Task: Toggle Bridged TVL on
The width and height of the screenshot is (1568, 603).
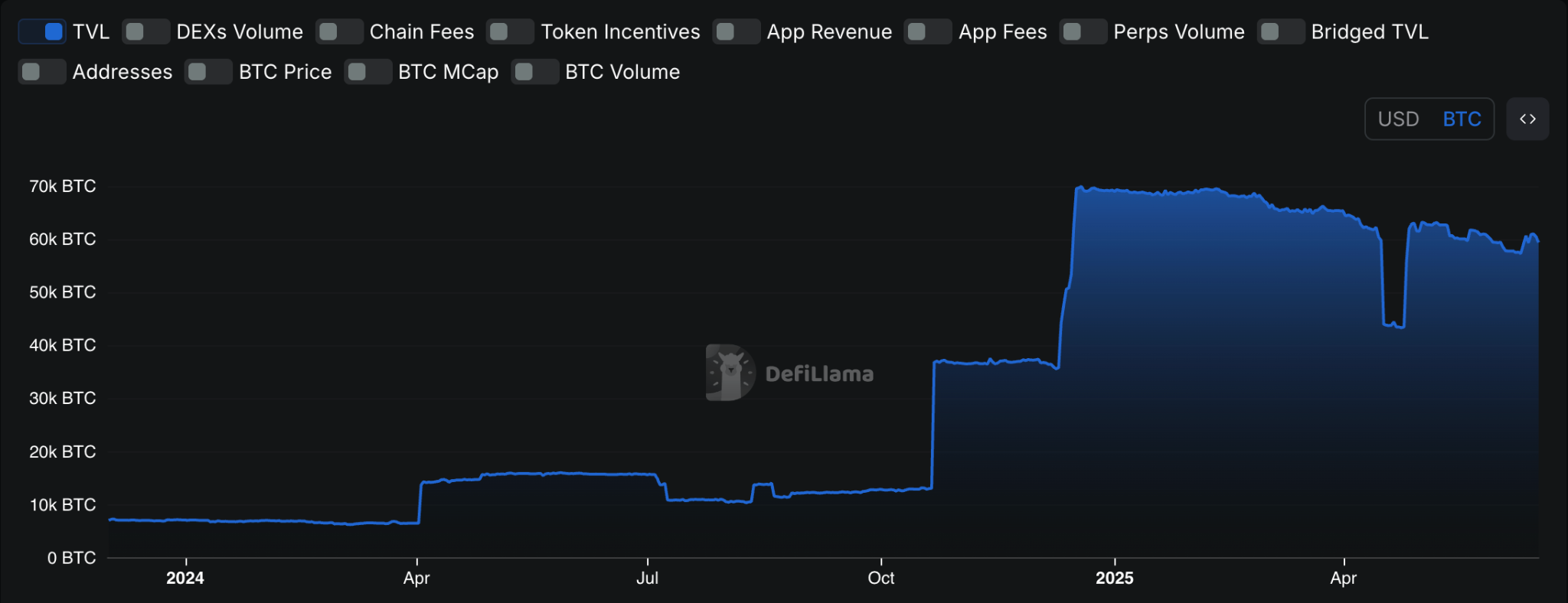Action: point(1281,31)
